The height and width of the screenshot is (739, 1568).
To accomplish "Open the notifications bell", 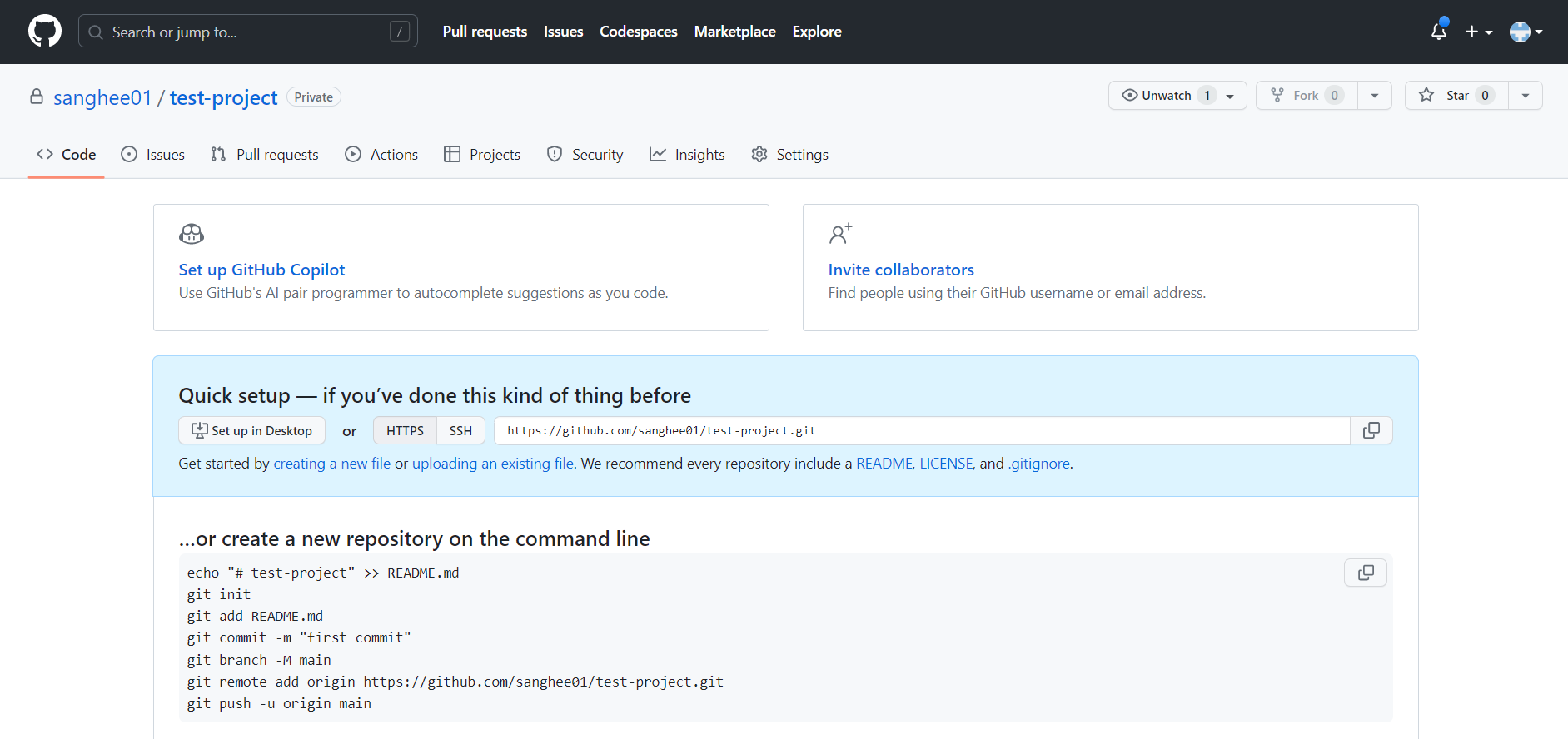I will tap(1439, 32).
